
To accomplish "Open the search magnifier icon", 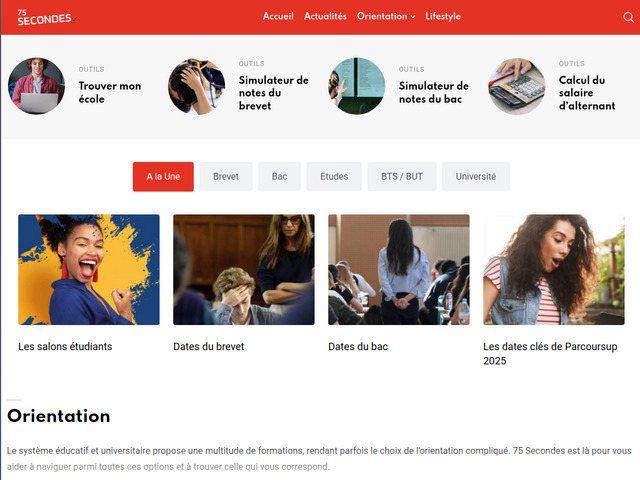I will pyautogui.click(x=628, y=17).
